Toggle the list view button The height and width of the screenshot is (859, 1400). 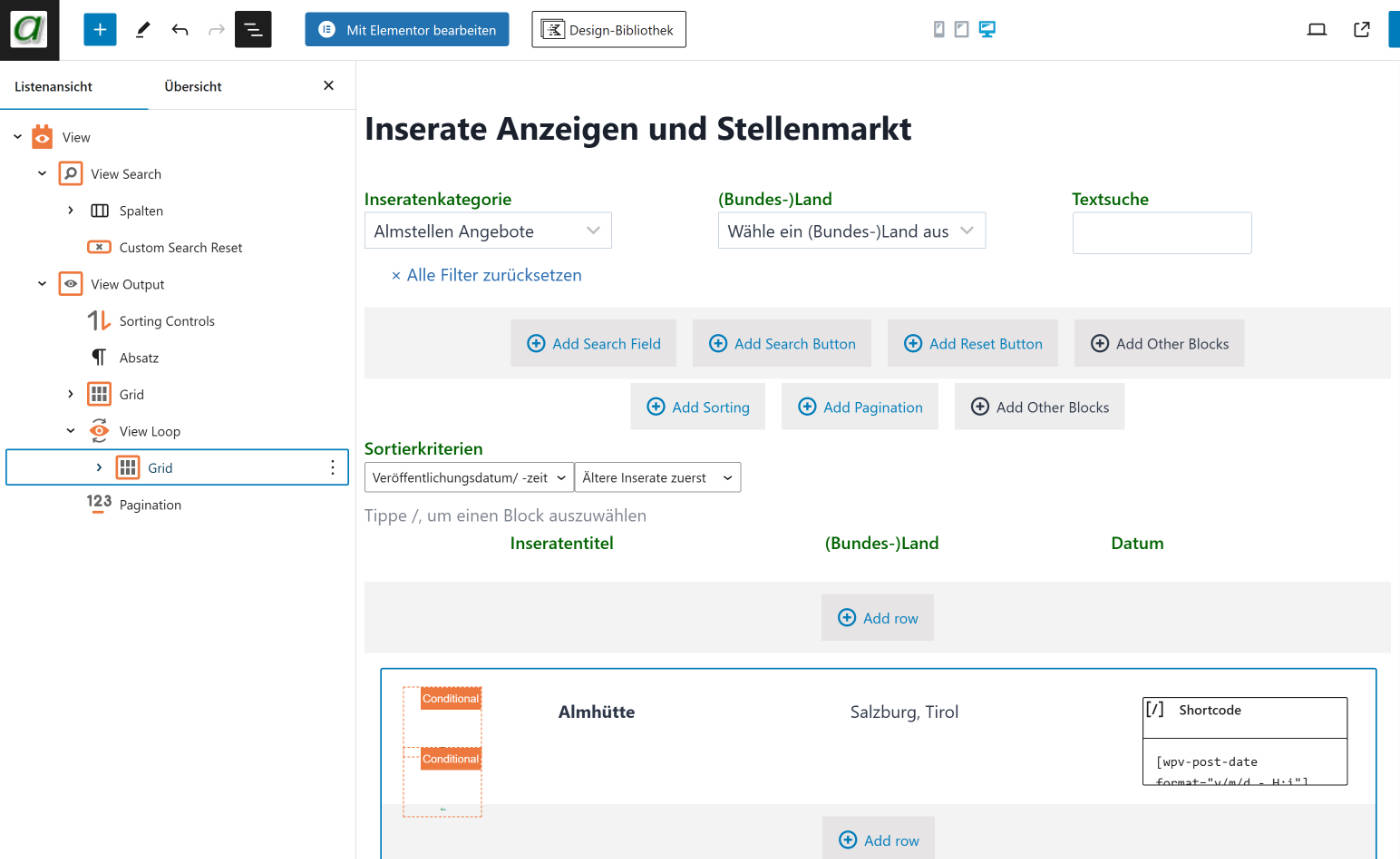[x=253, y=30]
